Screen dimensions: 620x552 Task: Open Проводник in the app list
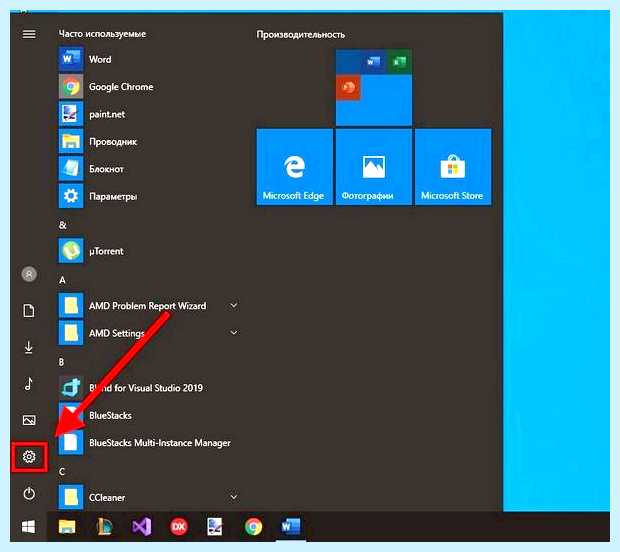[150, 142]
